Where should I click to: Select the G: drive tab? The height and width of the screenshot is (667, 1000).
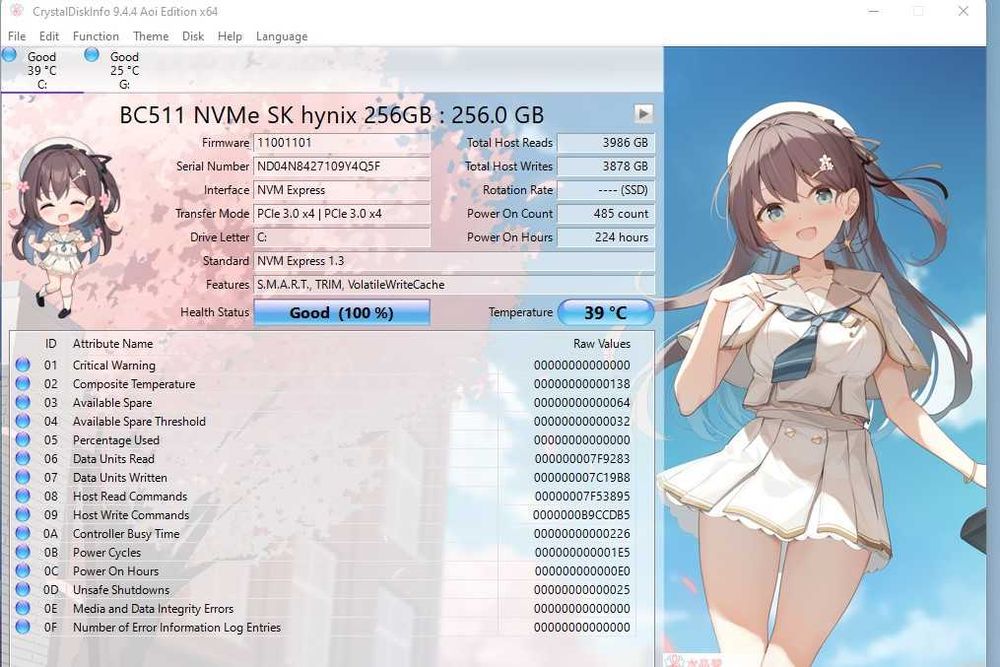[x=124, y=70]
